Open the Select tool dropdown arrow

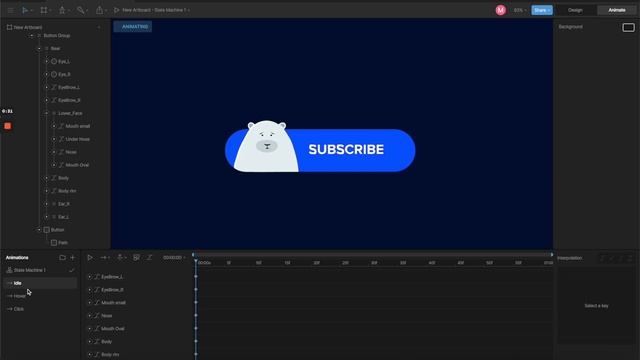click(x=32, y=11)
